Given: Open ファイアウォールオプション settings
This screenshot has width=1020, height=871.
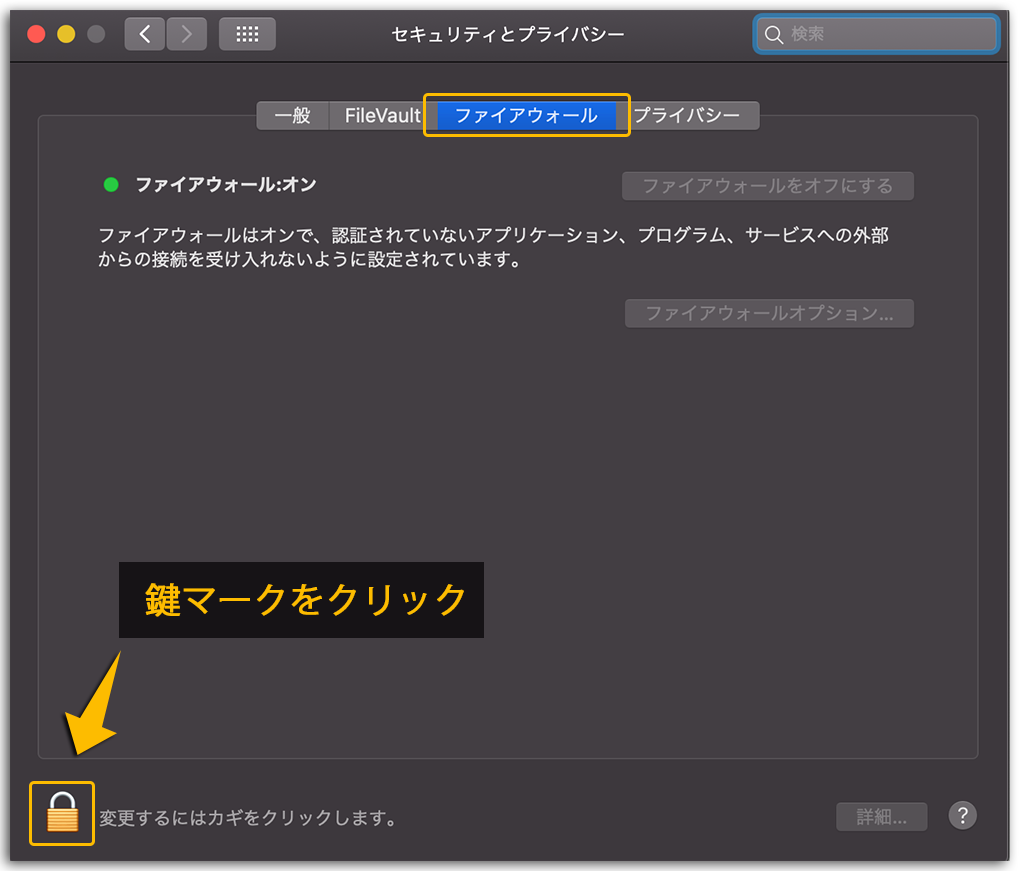Looking at the screenshot, I should click(769, 313).
